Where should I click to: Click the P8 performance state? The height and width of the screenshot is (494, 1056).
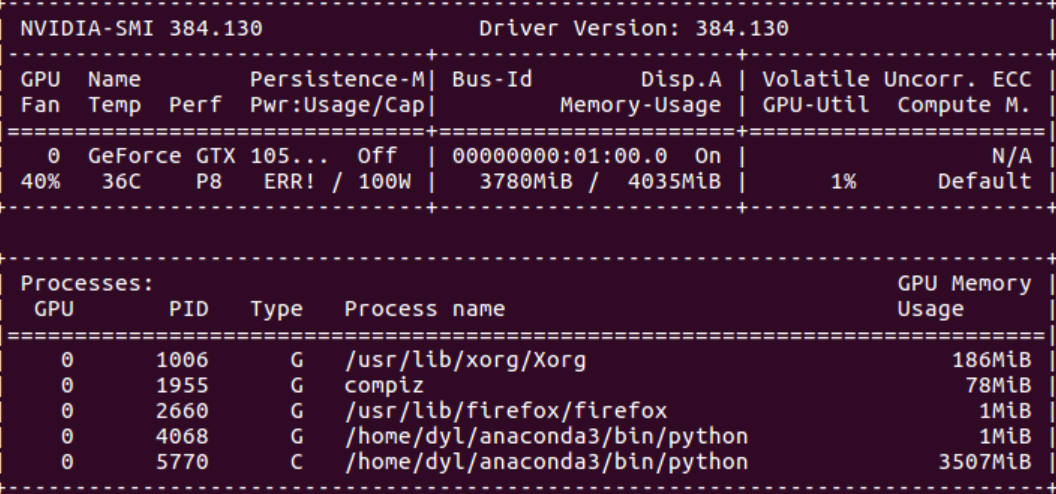(x=209, y=182)
